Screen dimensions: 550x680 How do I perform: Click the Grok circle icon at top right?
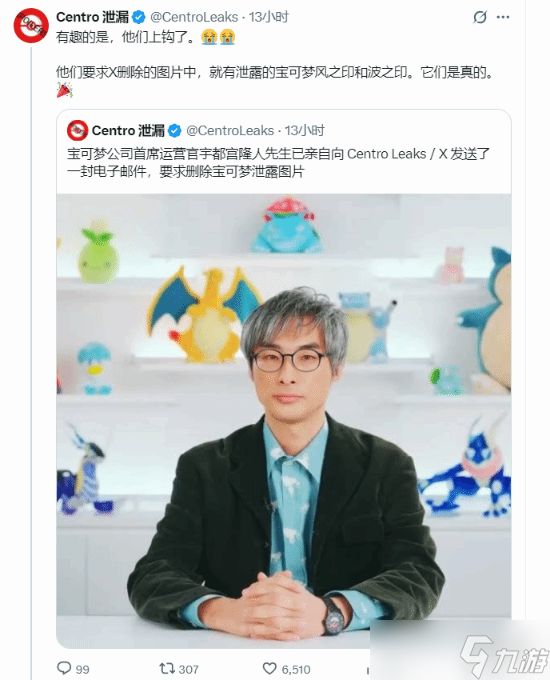coord(480,17)
